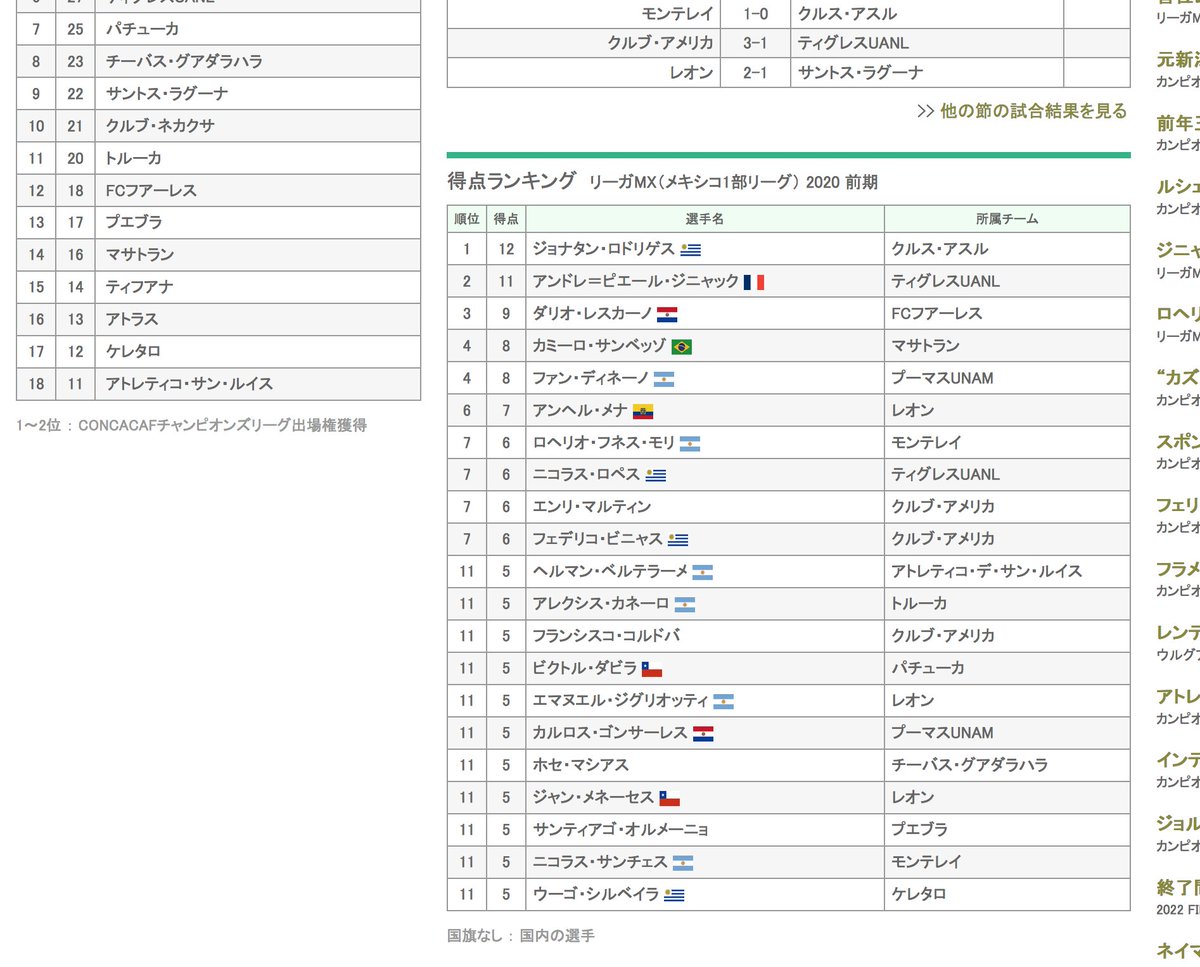Click the 得点ランキング heading
1200x967 pixels.
(512, 181)
